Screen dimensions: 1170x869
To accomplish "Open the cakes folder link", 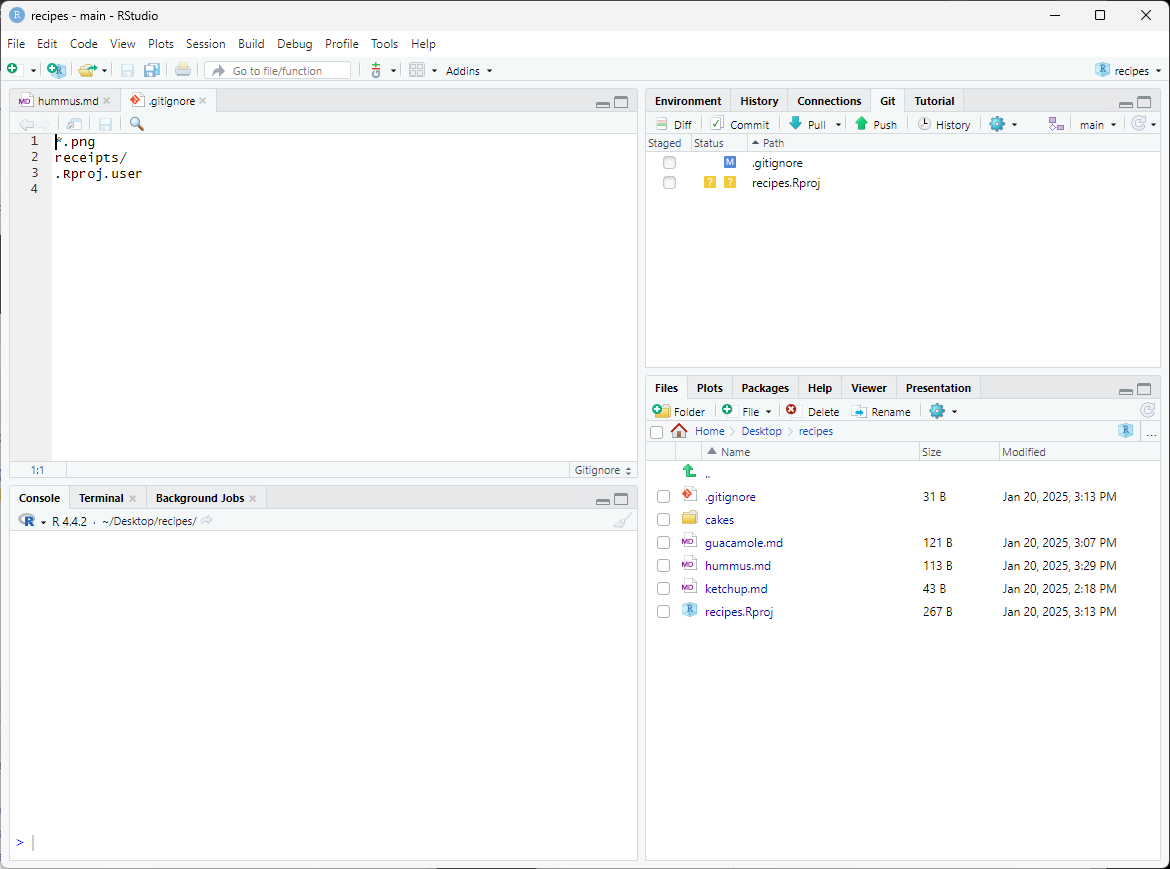I will [x=719, y=519].
